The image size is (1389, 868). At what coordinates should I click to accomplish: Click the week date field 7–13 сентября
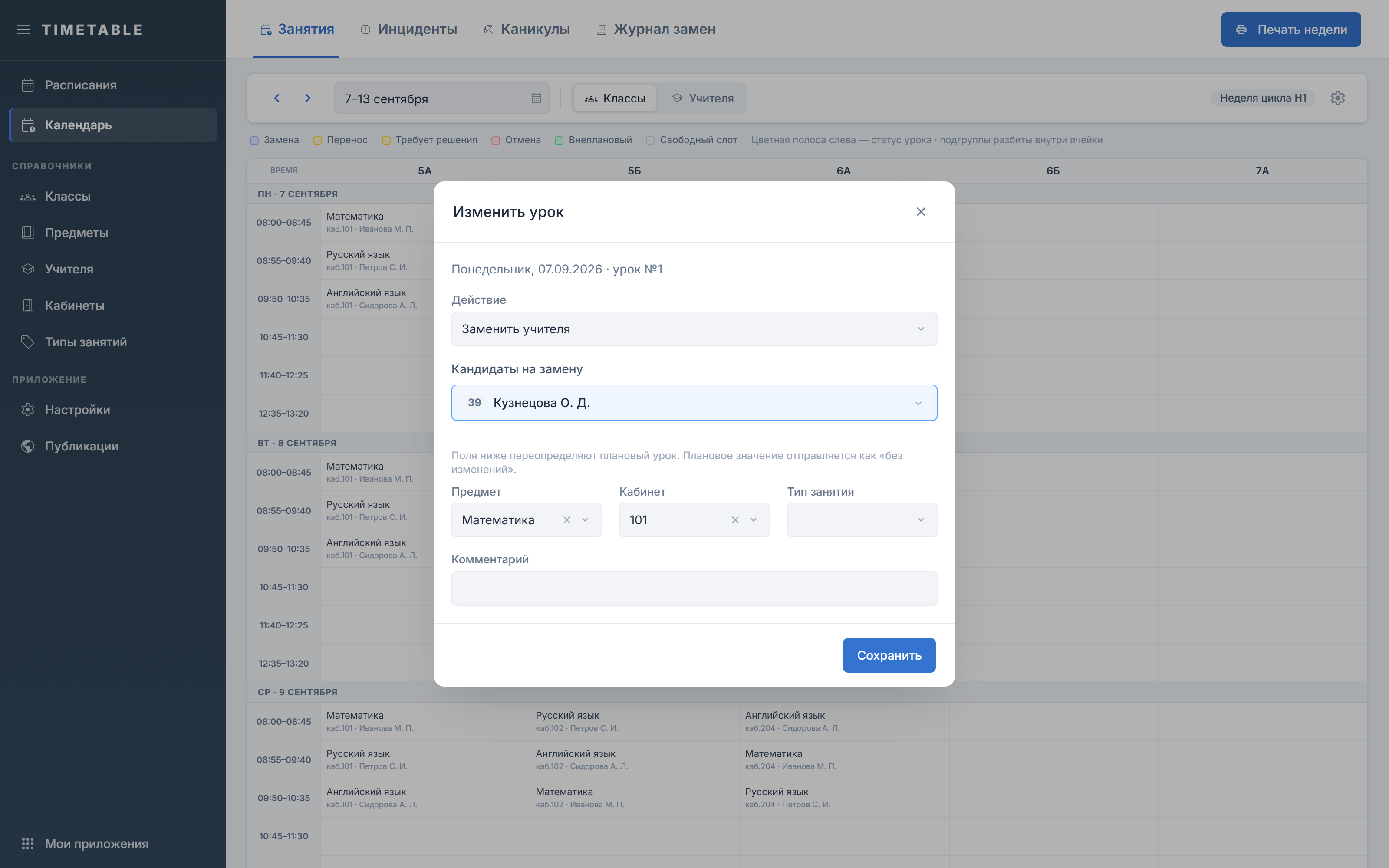point(441,99)
